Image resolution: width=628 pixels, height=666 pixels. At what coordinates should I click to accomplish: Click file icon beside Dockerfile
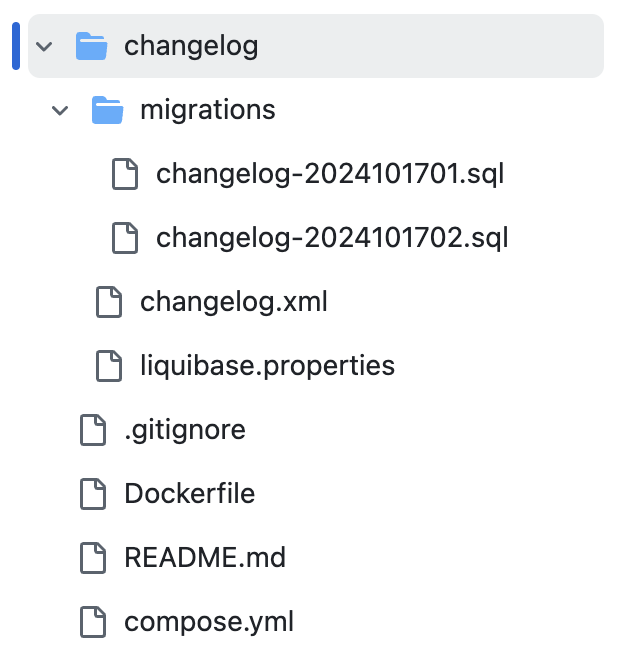[93, 494]
